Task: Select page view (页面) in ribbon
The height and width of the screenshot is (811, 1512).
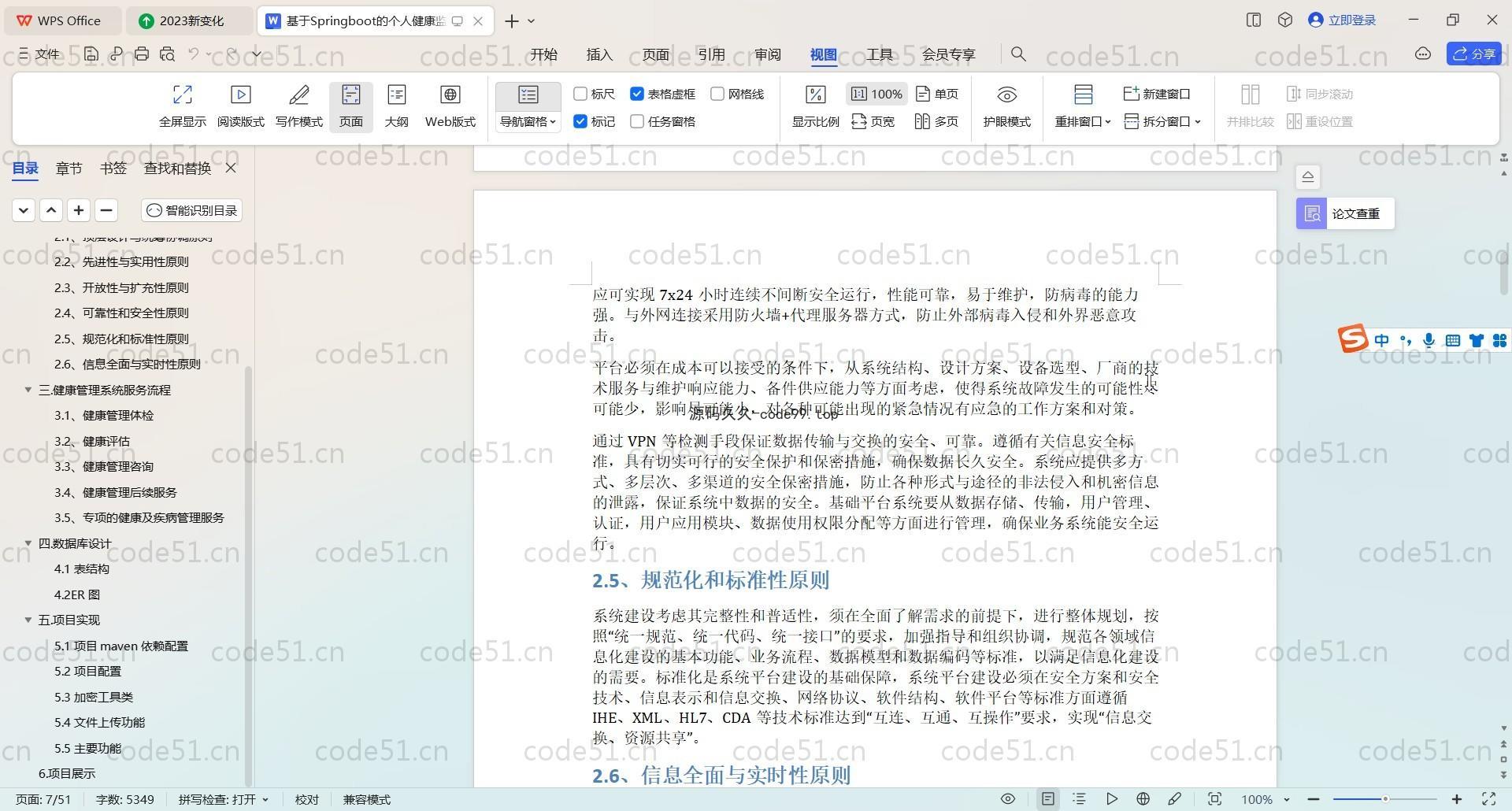Action: [x=350, y=106]
